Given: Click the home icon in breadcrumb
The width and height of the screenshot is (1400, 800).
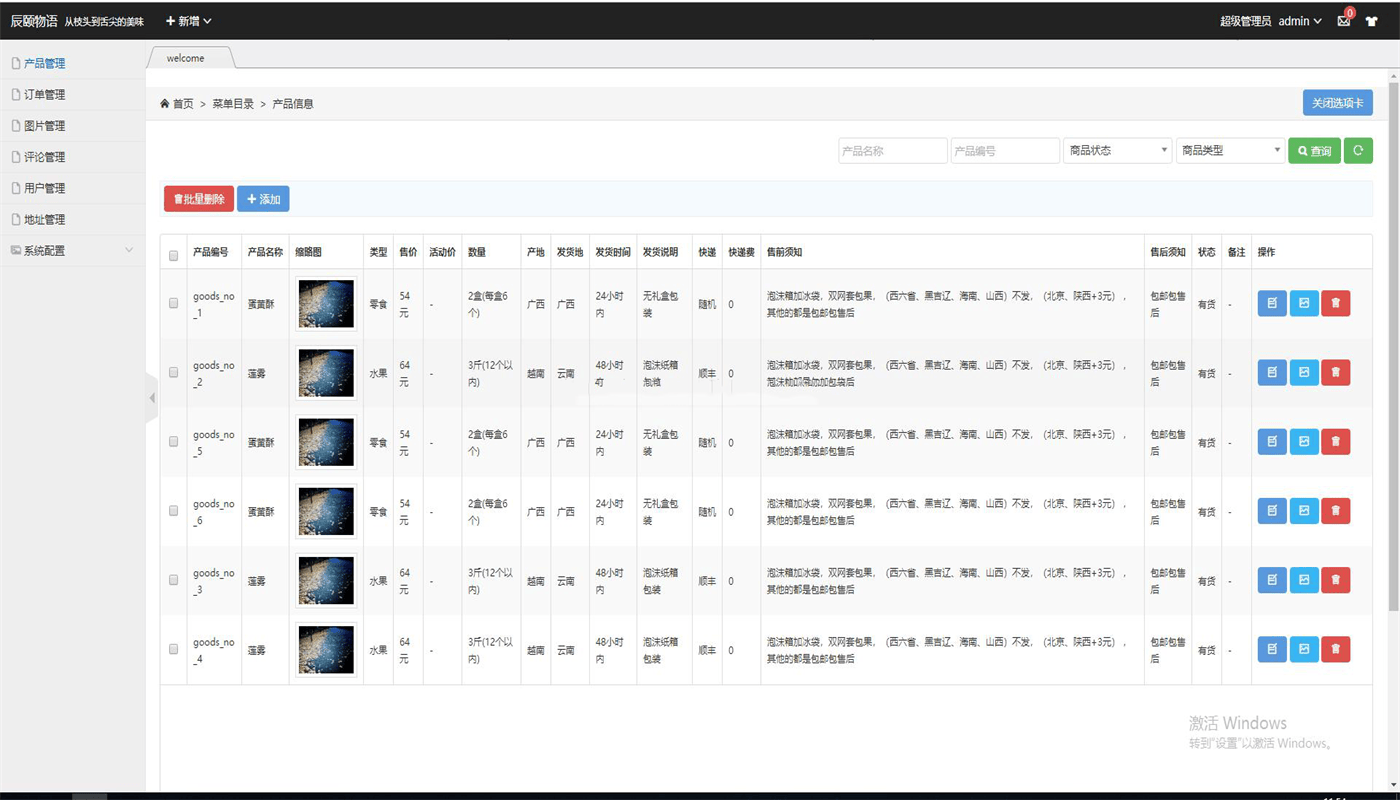Looking at the screenshot, I should pyautogui.click(x=165, y=104).
